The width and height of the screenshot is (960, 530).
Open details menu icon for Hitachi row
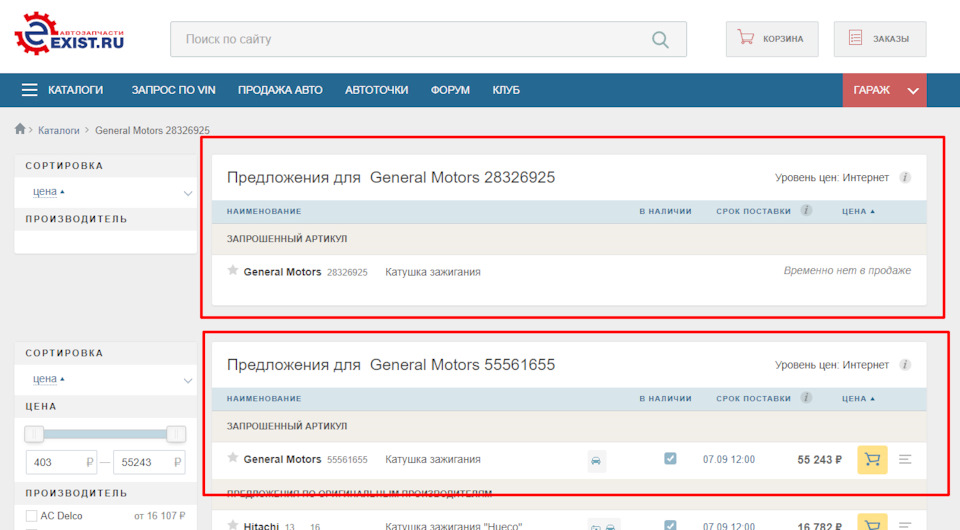click(905, 524)
